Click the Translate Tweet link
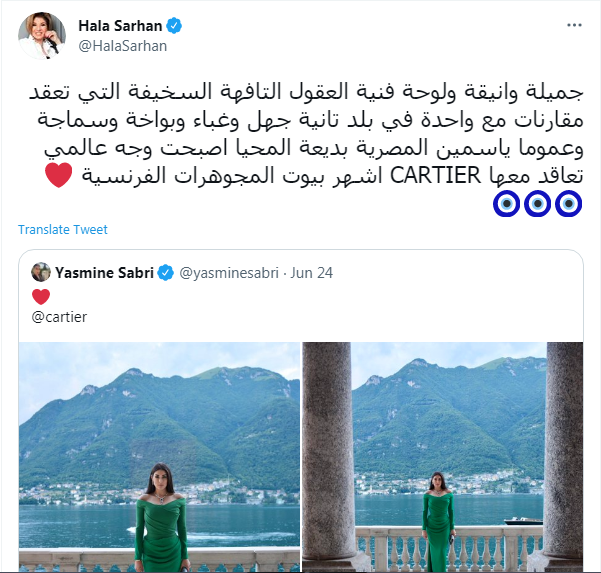Viewport: 601px width, 573px height. coord(63,230)
